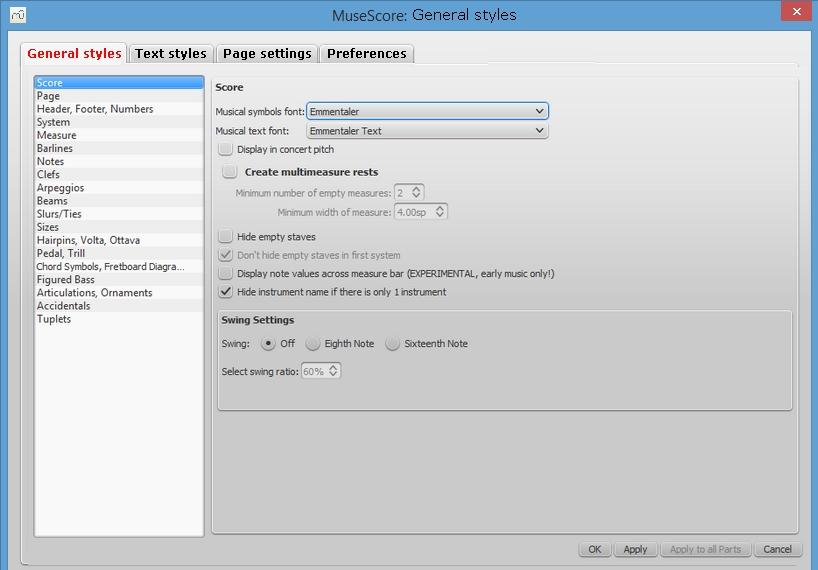Select Beams in the list
Screen dimensions: 818x570
point(119,201)
